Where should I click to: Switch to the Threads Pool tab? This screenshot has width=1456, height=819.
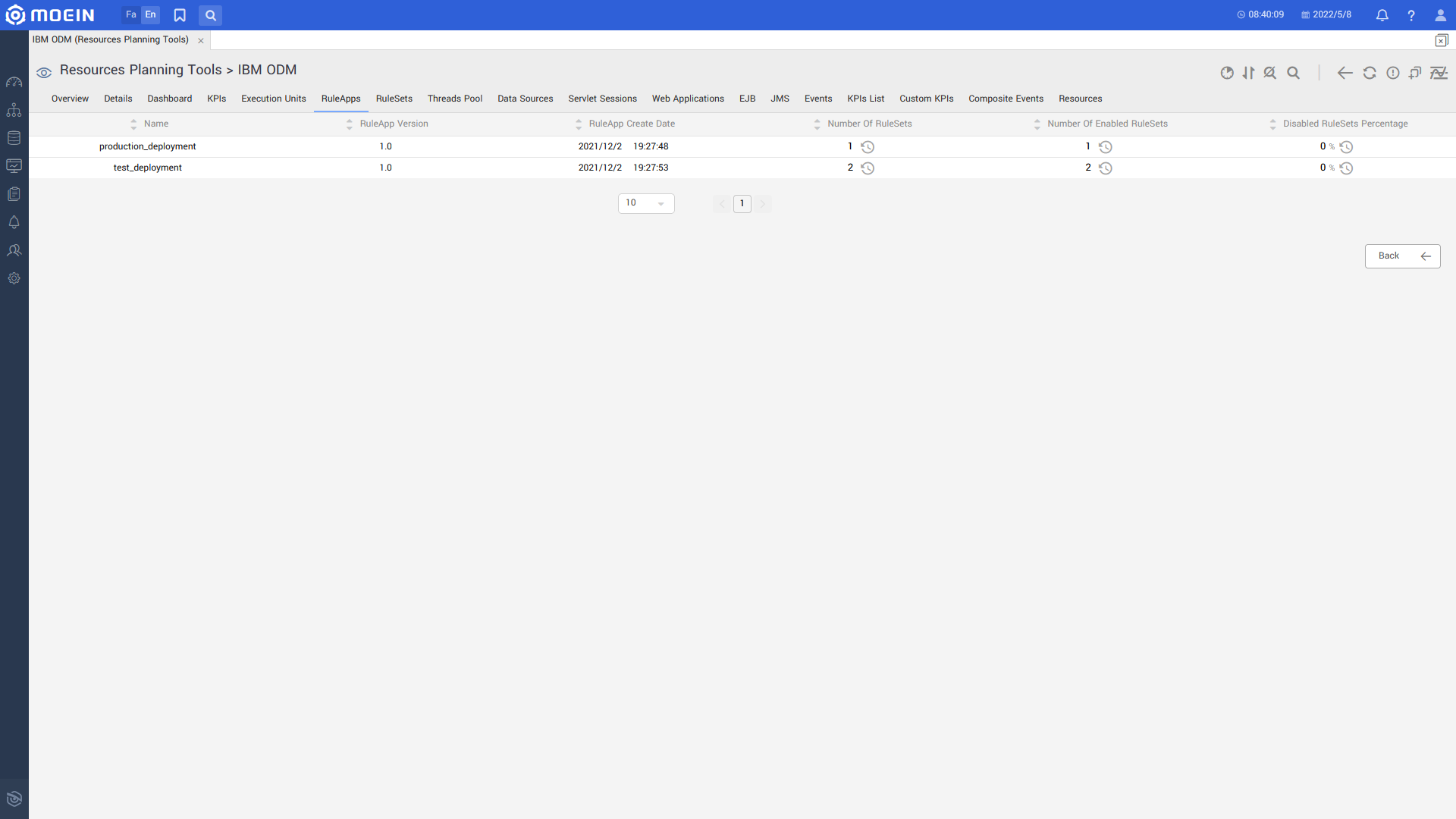pyautogui.click(x=454, y=99)
